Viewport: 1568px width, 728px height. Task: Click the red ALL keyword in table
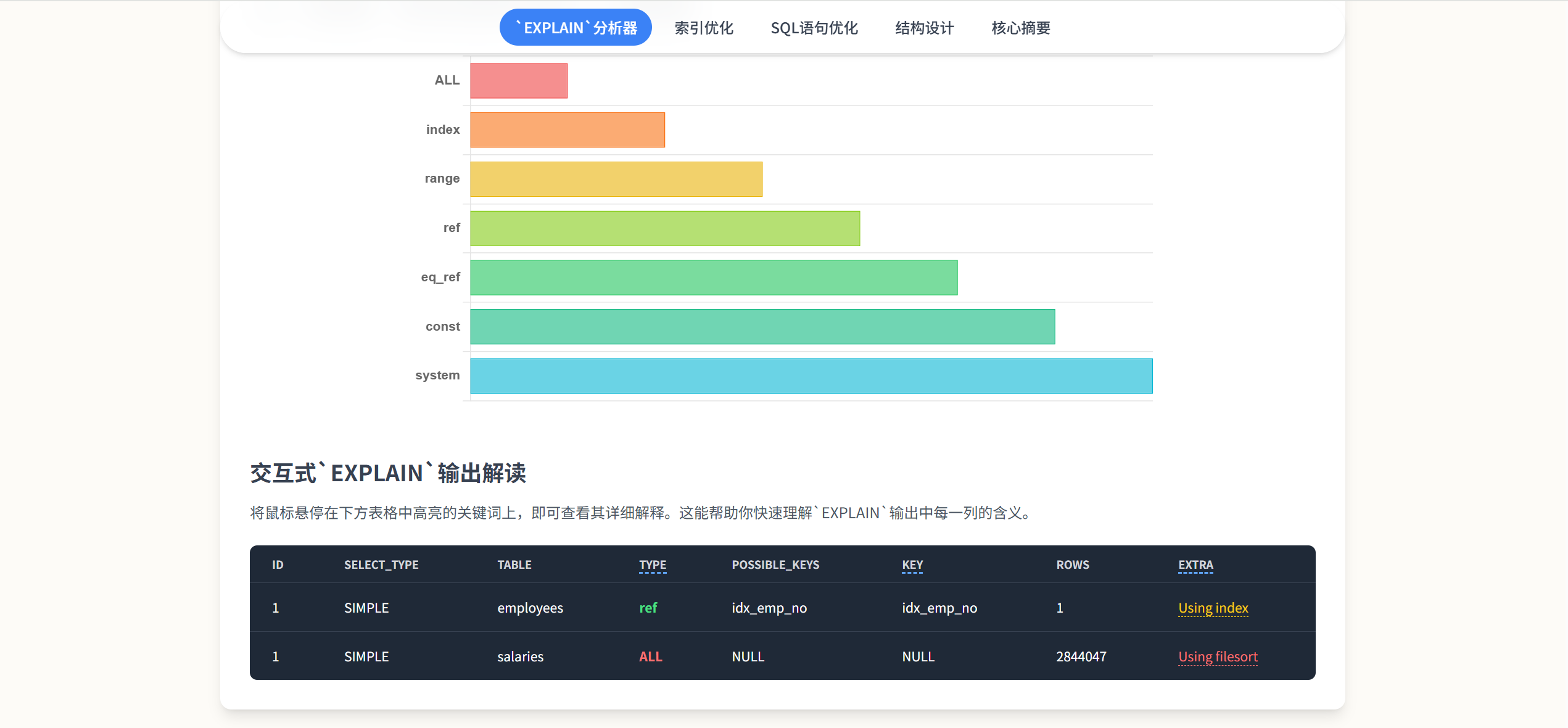pos(650,656)
